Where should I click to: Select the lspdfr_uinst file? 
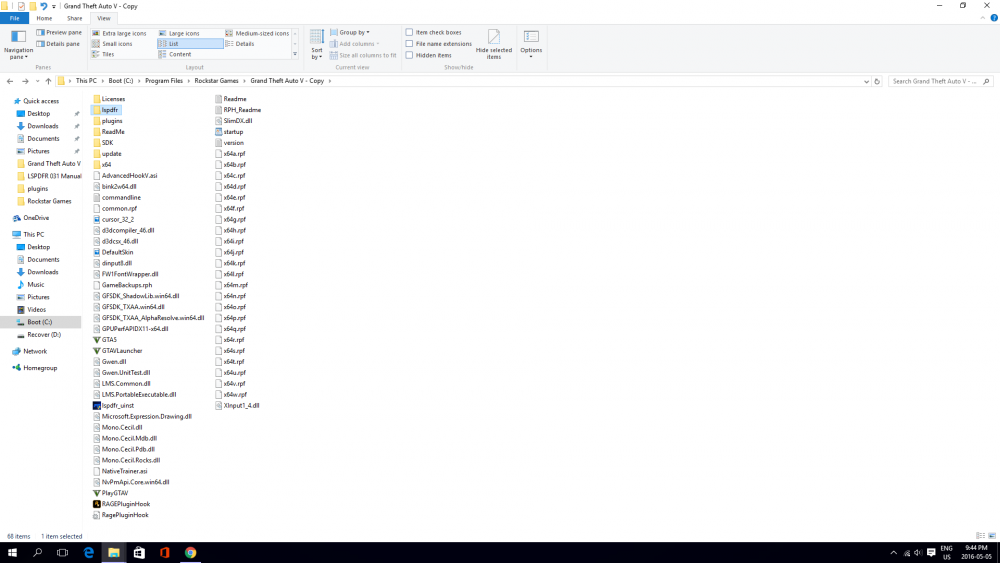(x=114, y=406)
